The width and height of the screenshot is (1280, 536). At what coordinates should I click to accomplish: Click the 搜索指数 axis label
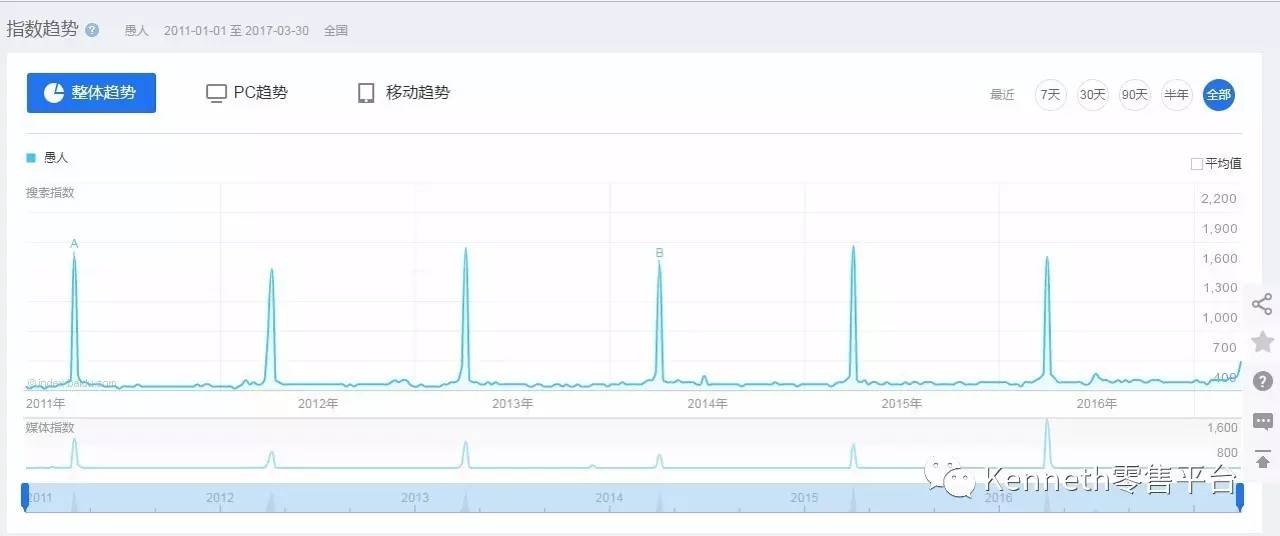50,193
